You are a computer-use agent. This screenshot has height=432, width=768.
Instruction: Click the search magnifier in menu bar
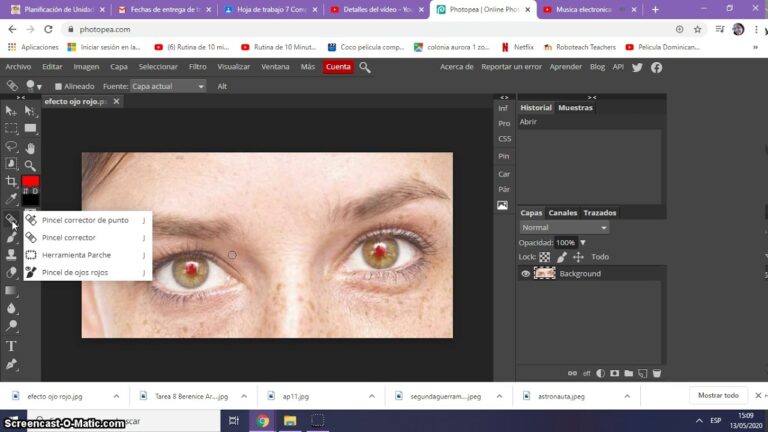point(365,67)
